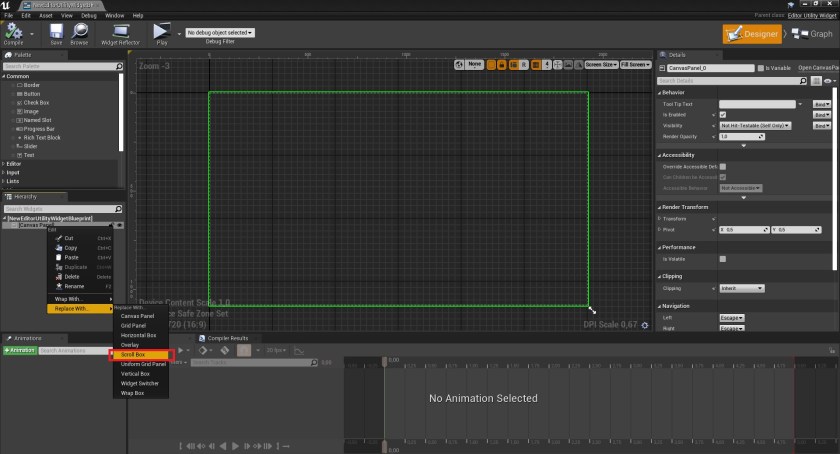840x454 pixels.
Task: Toggle the Is Variable checkbox
Action: [759, 68]
